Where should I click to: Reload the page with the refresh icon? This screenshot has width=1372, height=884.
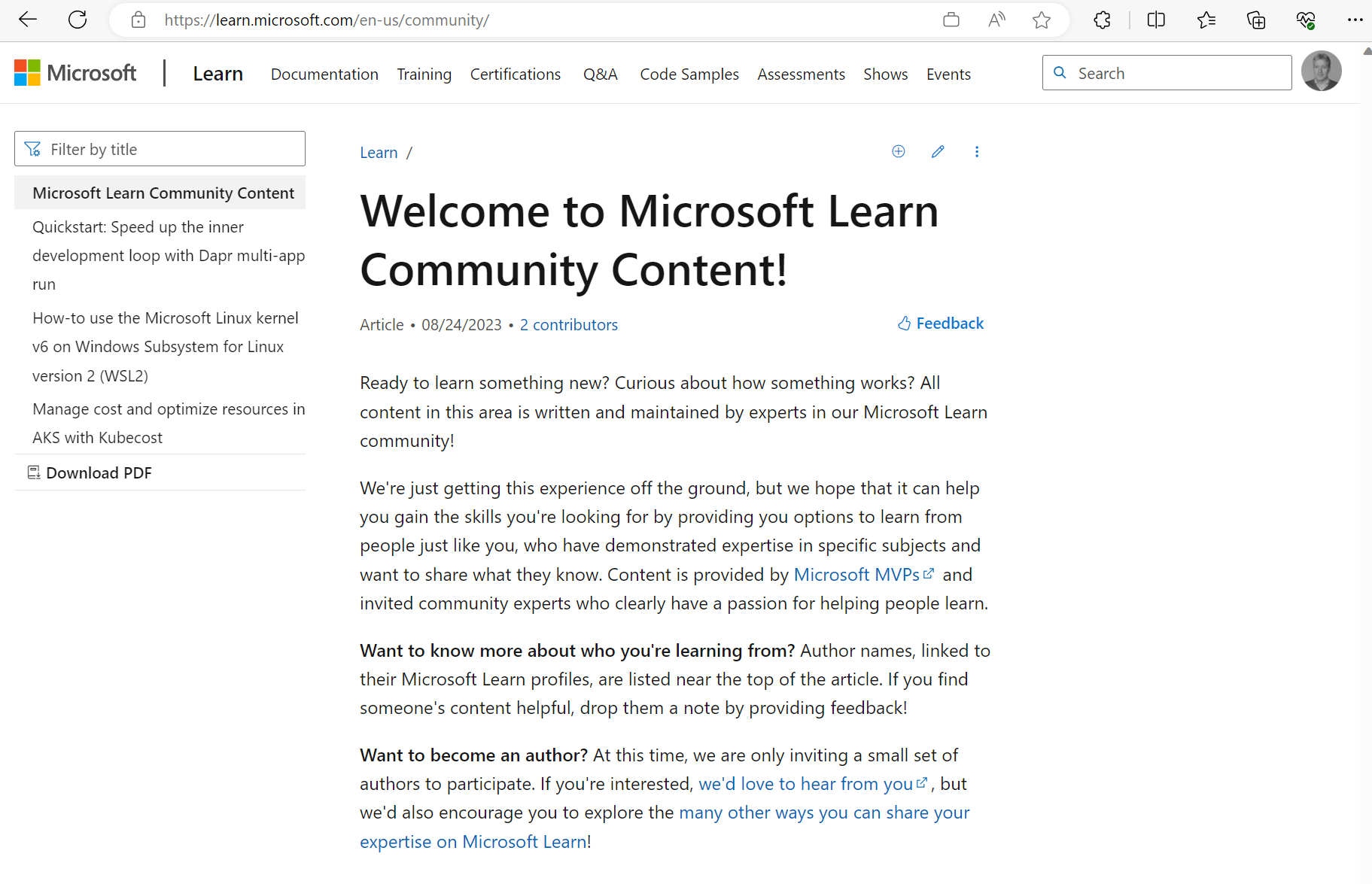pos(78,20)
